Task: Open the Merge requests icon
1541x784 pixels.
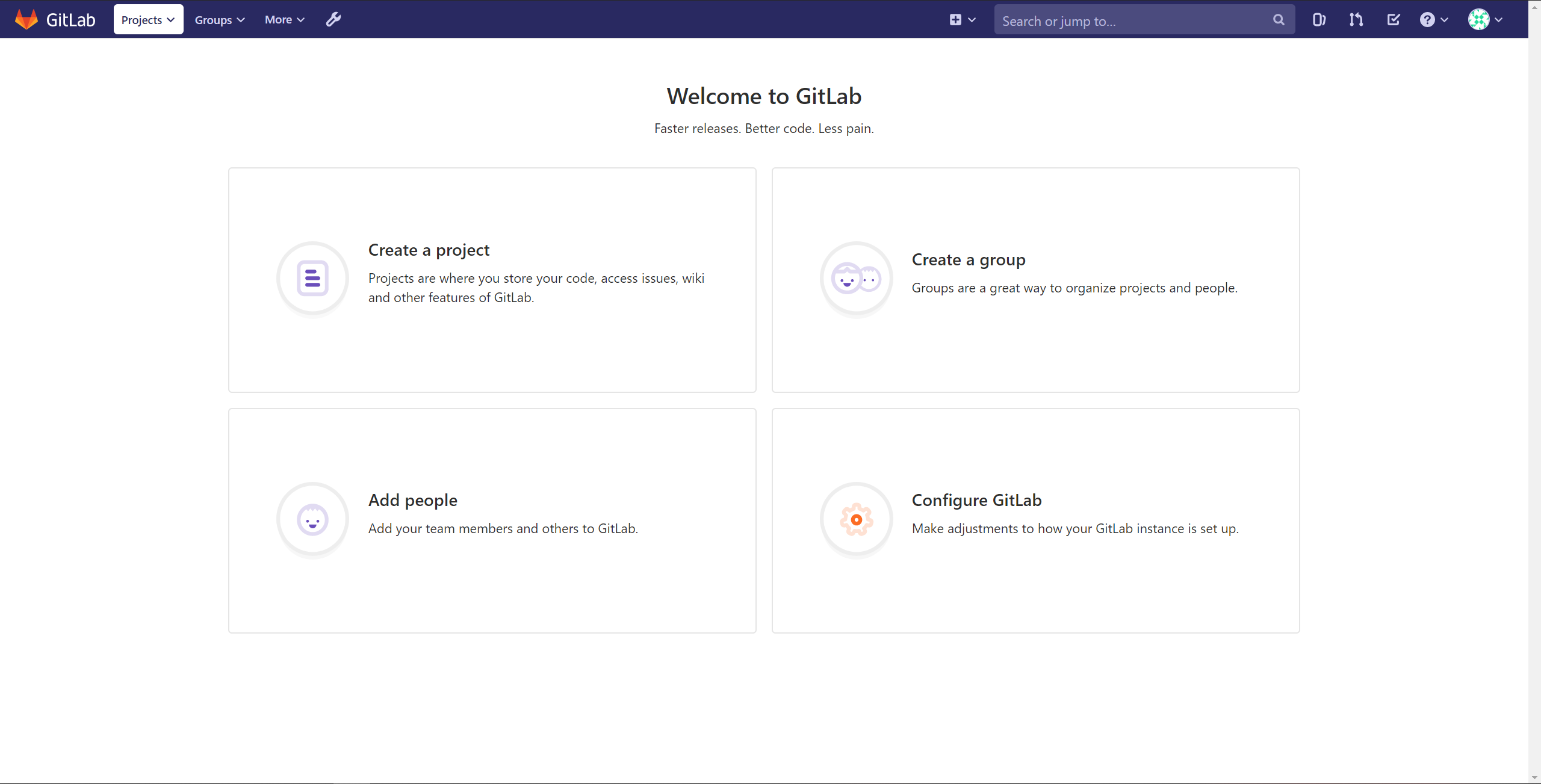Action: point(1356,19)
